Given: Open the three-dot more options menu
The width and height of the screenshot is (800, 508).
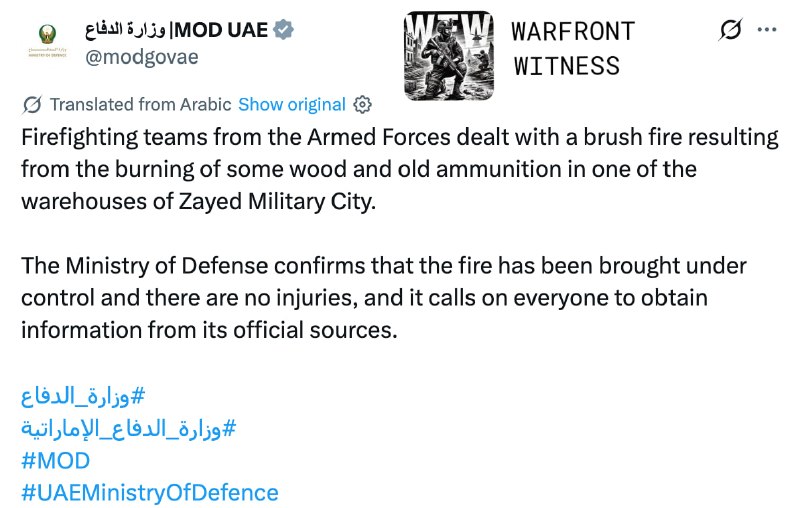Looking at the screenshot, I should click(x=767, y=30).
